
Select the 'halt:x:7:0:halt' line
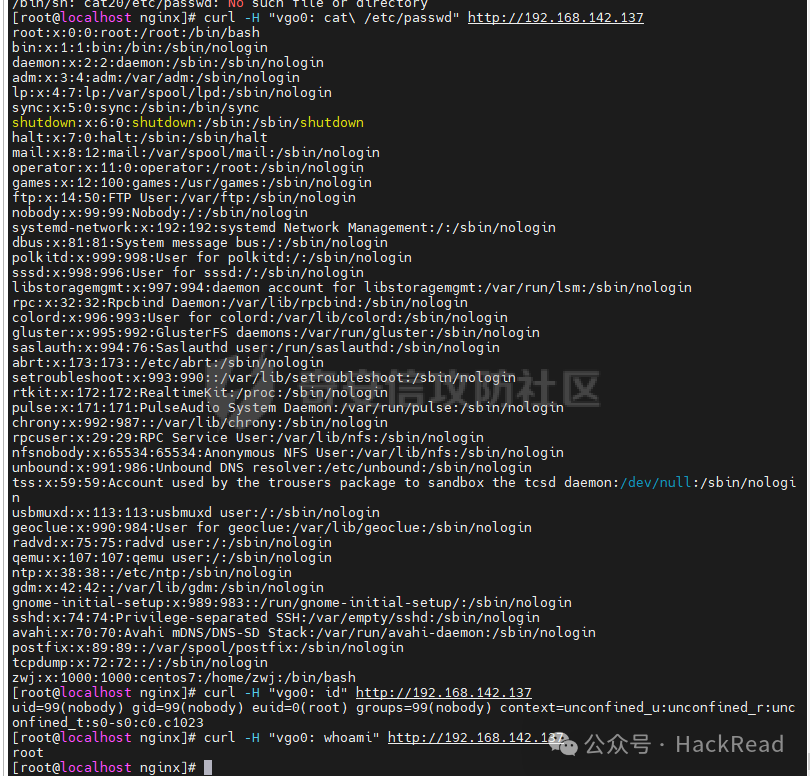pyautogui.click(x=140, y=137)
